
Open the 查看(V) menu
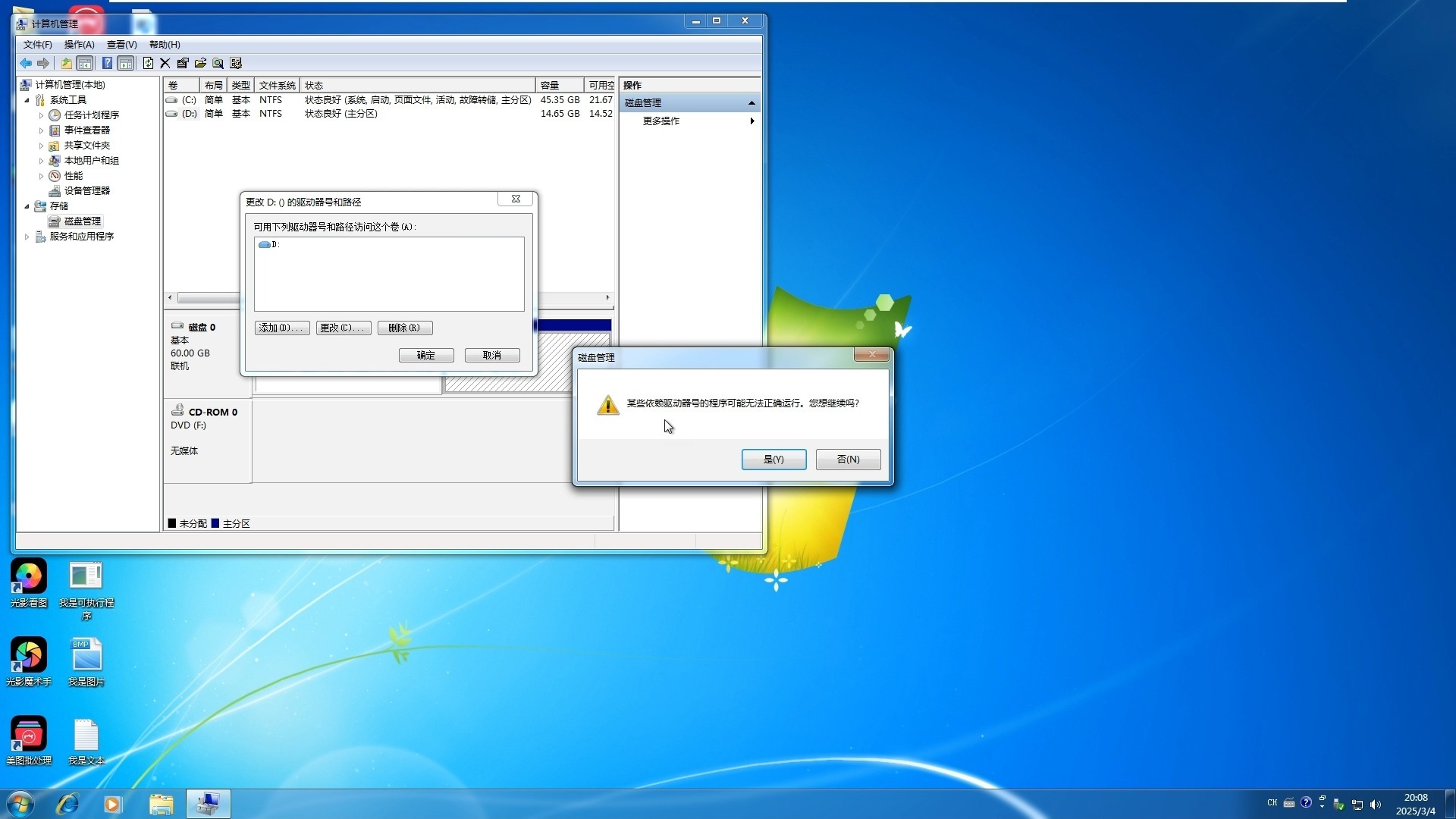click(120, 45)
